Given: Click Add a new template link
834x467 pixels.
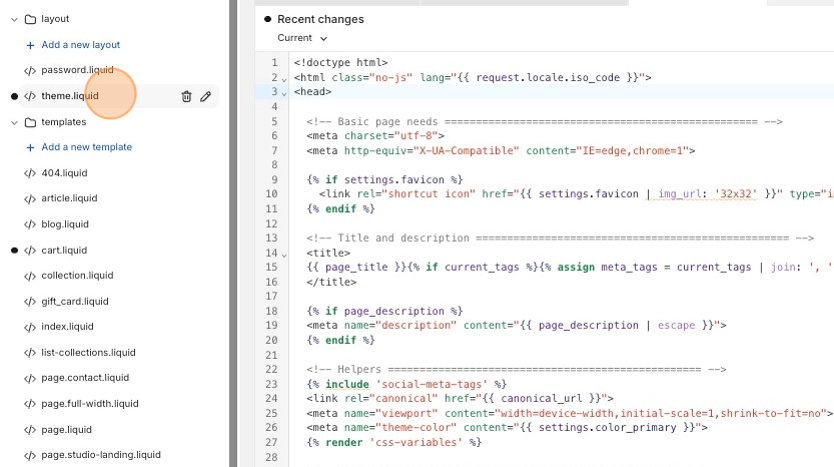Looking at the screenshot, I should pyautogui.click(x=86, y=147).
